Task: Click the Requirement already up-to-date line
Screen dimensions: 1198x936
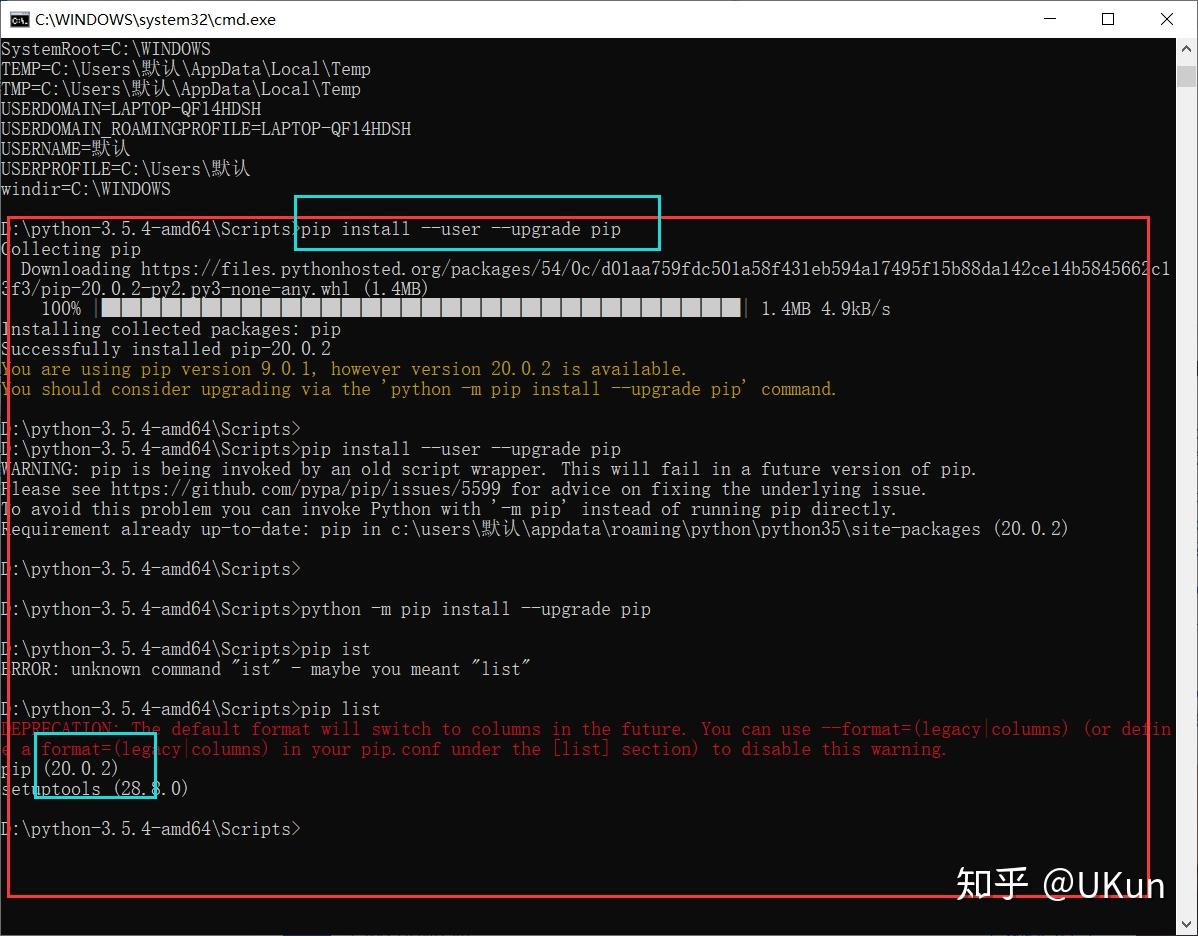Action: [530, 528]
